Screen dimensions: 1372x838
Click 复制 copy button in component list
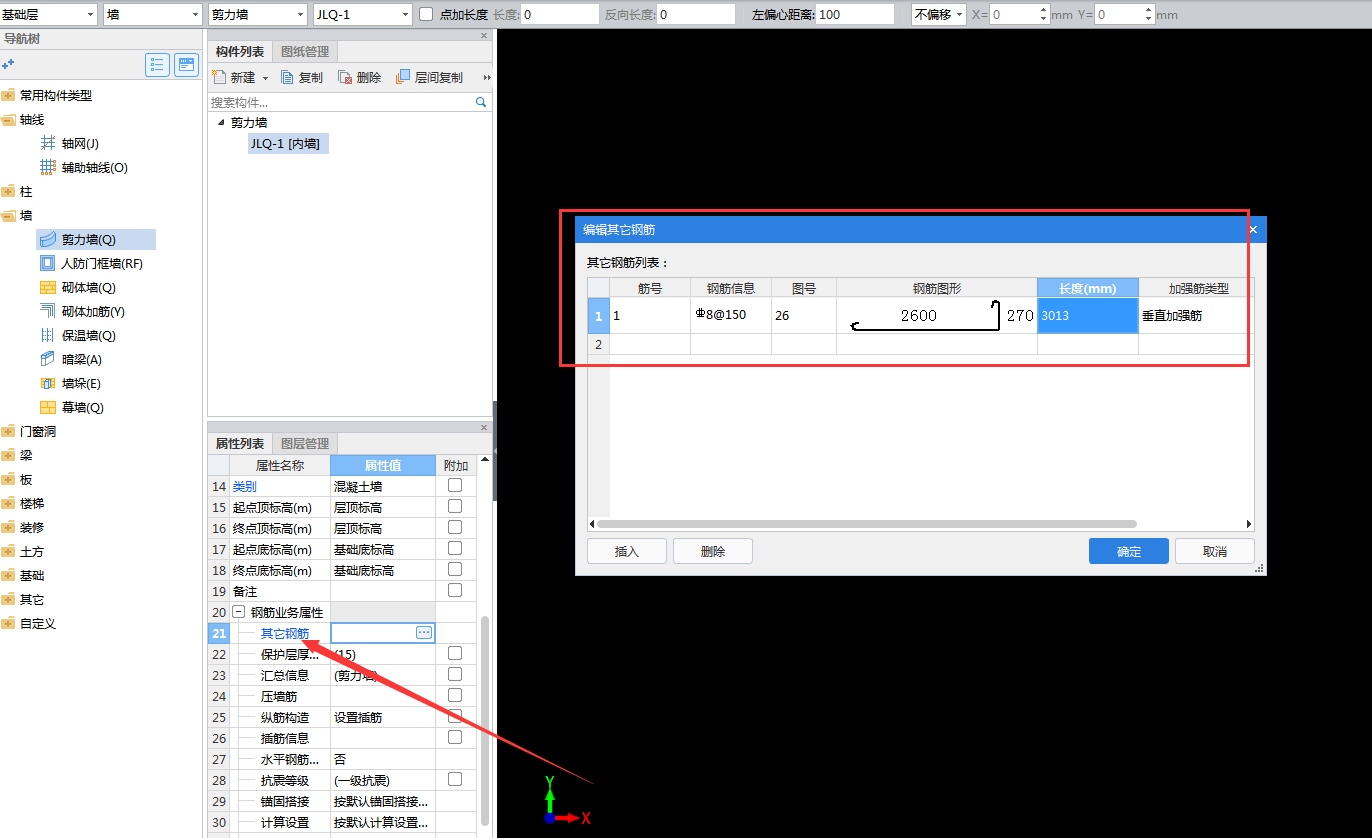(302, 77)
